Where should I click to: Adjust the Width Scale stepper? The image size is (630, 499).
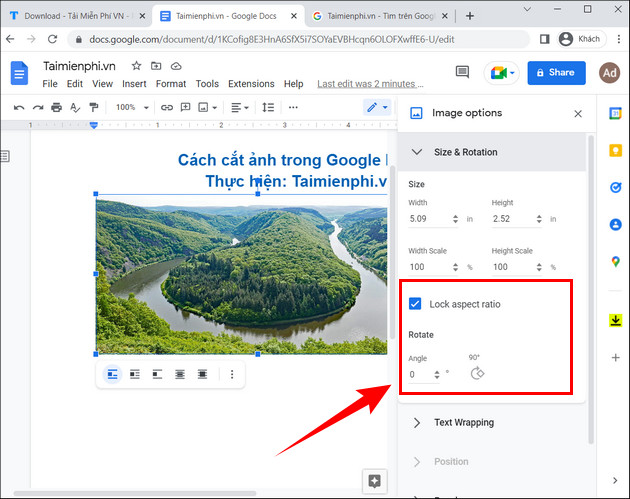click(455, 267)
